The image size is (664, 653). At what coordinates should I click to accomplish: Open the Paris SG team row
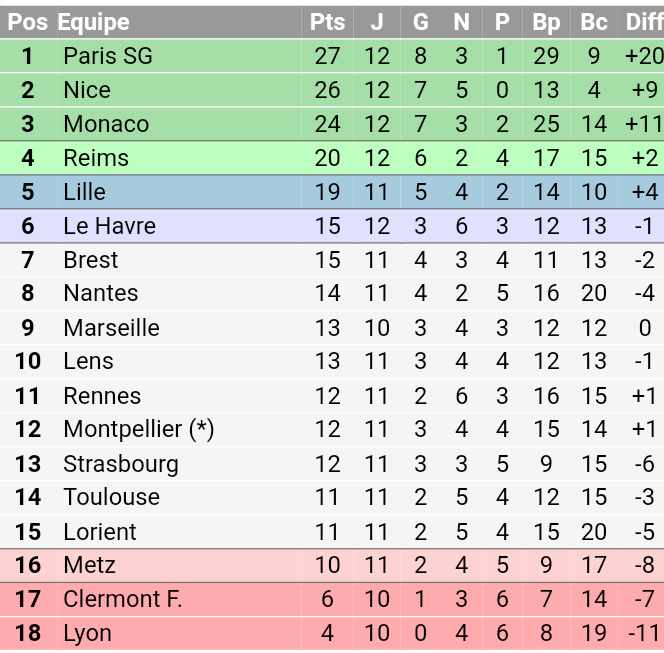click(332, 56)
